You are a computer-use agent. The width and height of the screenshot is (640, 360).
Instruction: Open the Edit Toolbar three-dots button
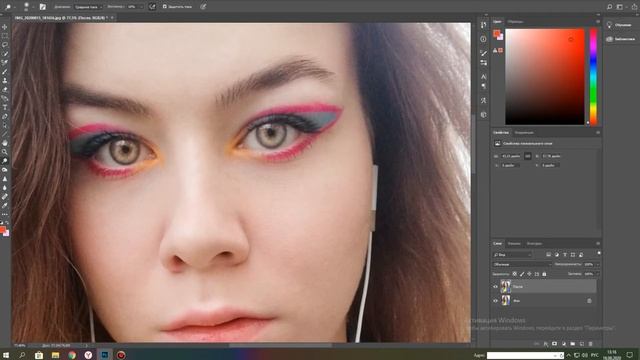[x=4, y=214]
